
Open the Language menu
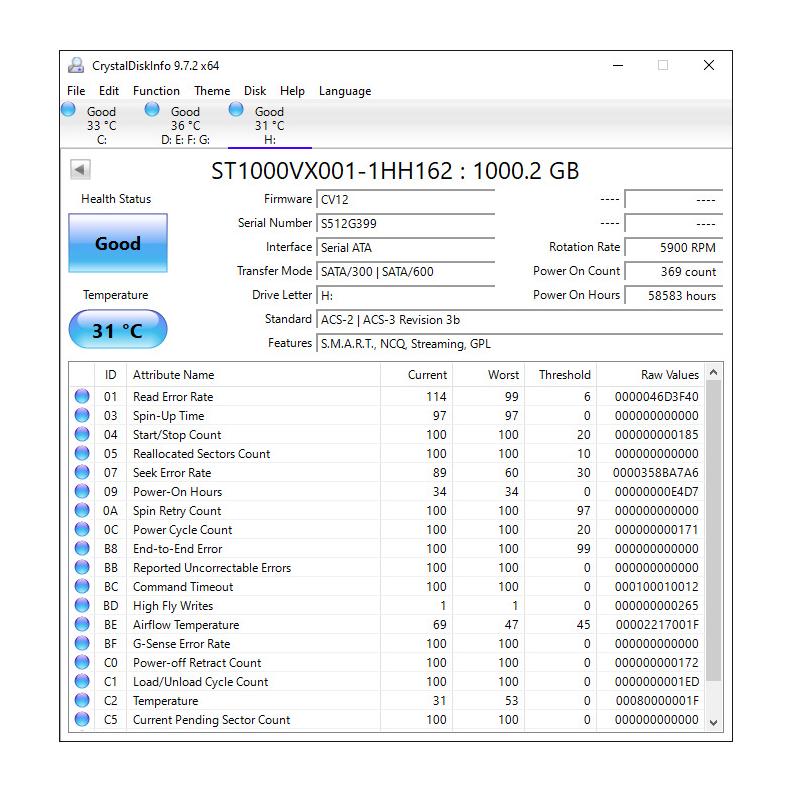point(344,91)
